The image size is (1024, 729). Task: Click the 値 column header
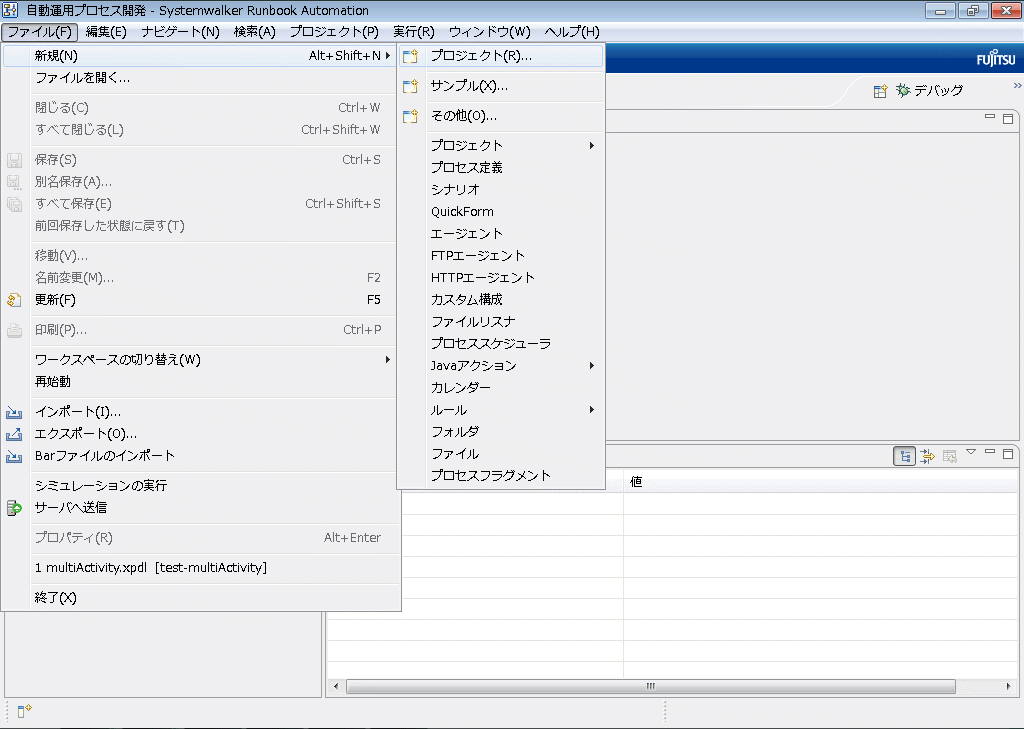[x=820, y=482]
